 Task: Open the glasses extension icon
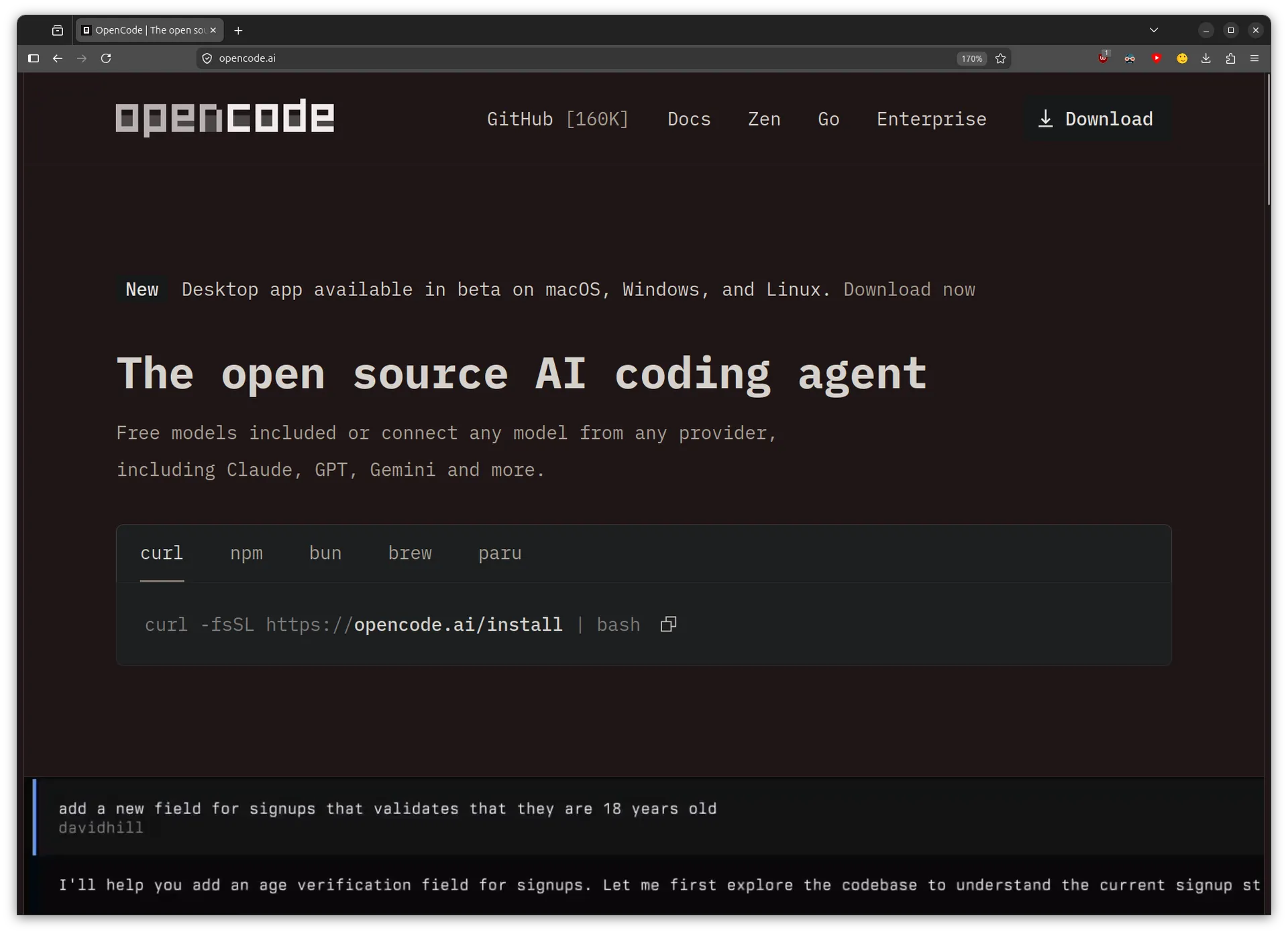[1130, 58]
